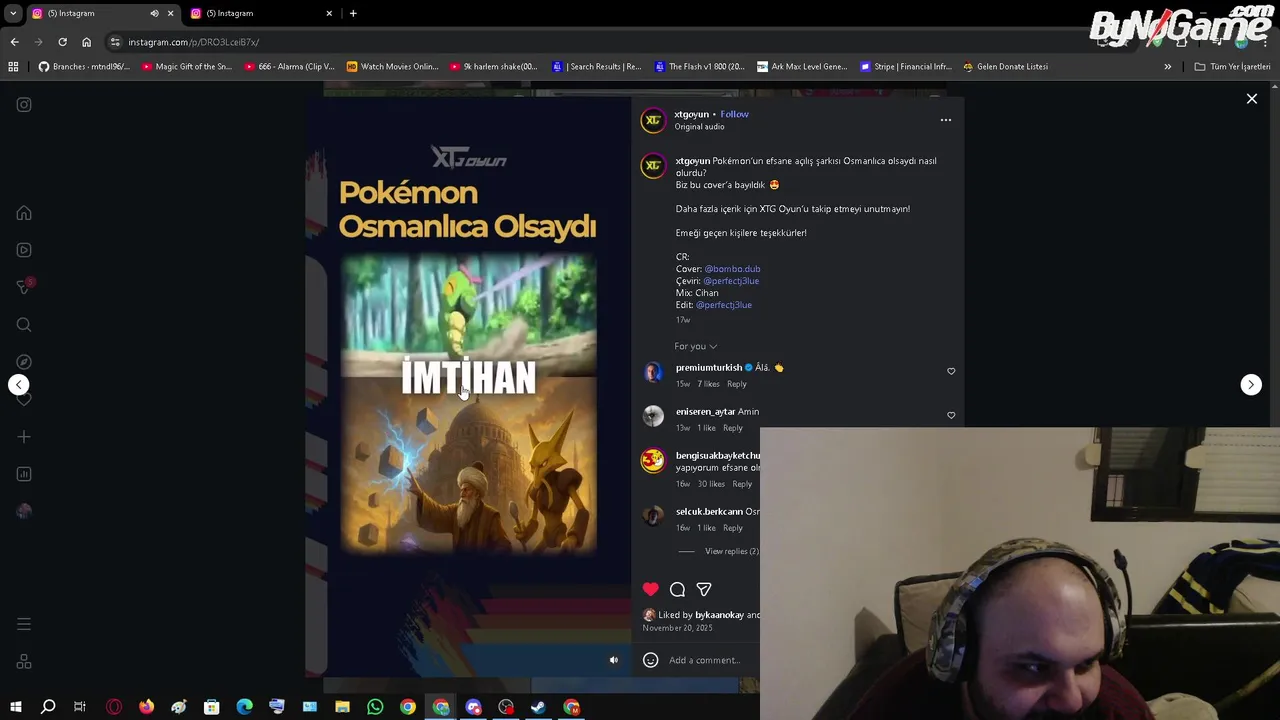Open Tüm Yer İşaretleri bookmarks folder
Viewport: 1280px width, 720px height.
[1232, 67]
